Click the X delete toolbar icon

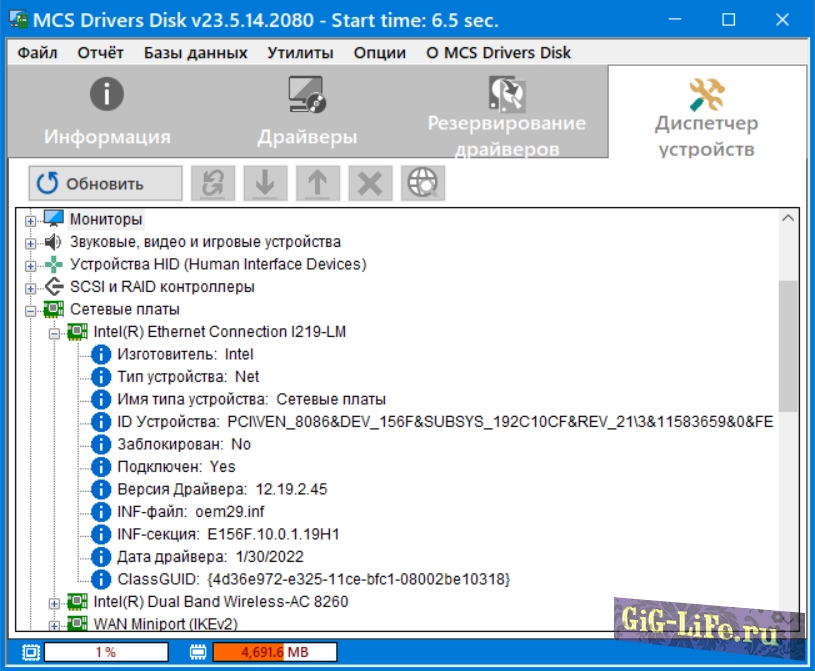pyautogui.click(x=369, y=183)
